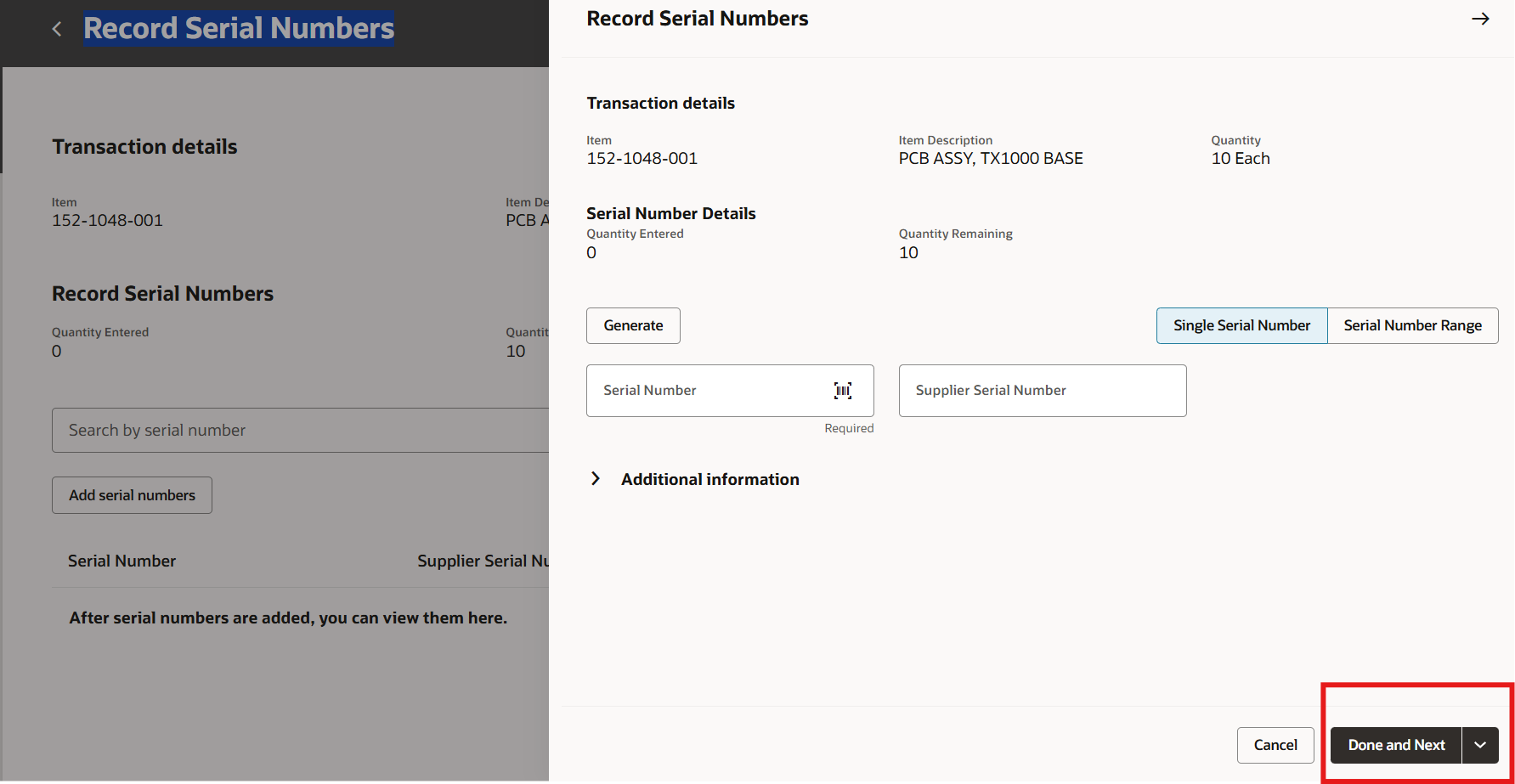Click the empty table message about serial numbers

[288, 618]
